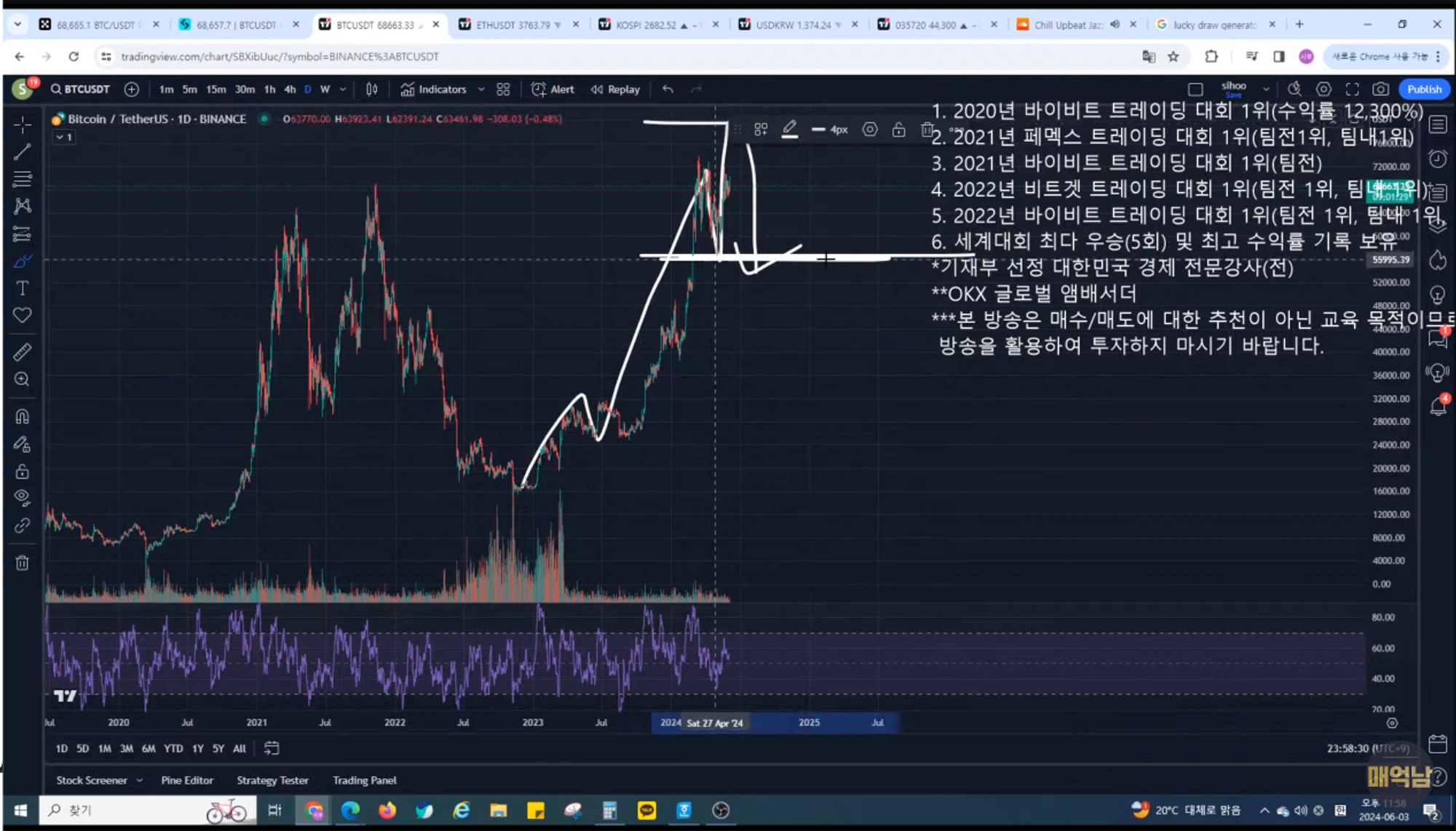
Task: Select the 3M date range
Action: point(127,748)
